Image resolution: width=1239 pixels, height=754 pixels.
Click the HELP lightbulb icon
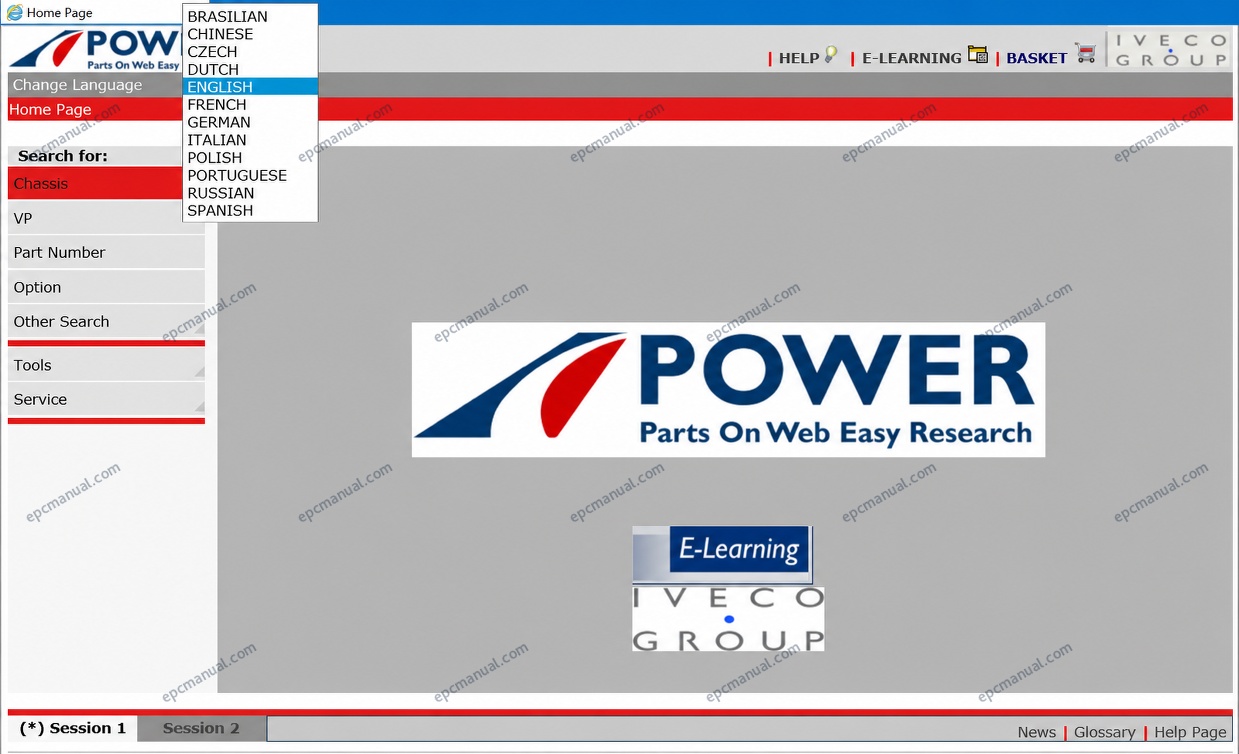pyautogui.click(x=830, y=56)
